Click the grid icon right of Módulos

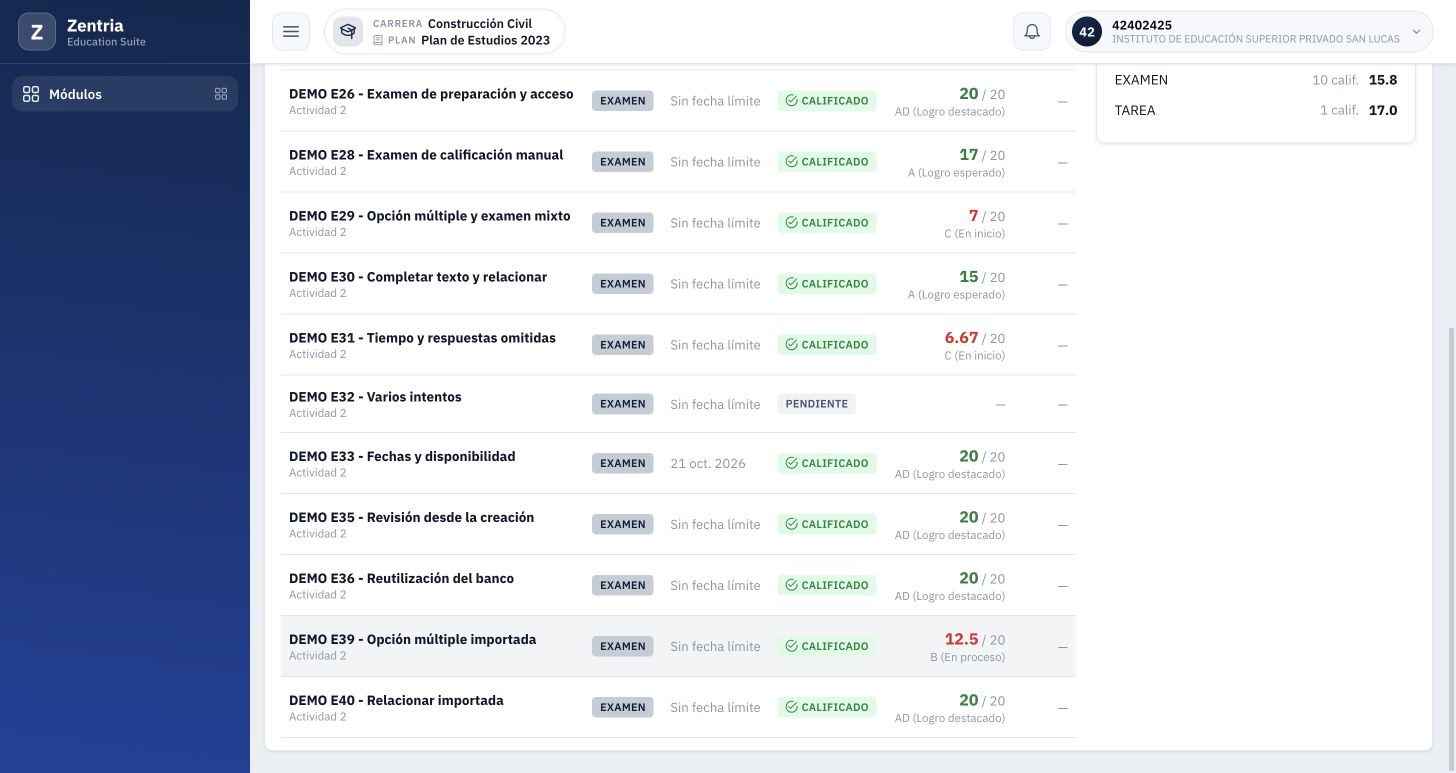pyautogui.click(x=221, y=94)
